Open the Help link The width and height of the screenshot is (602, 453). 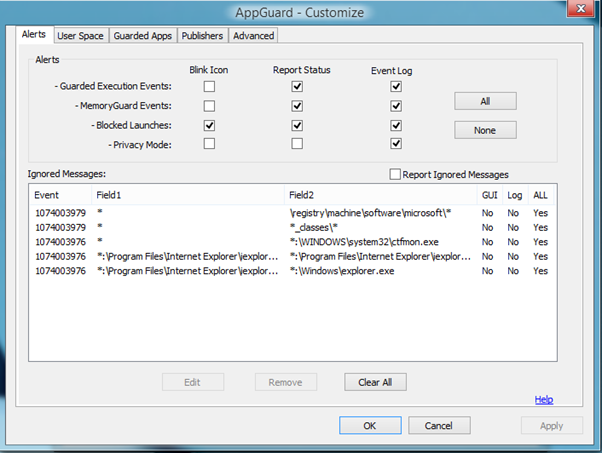543,400
